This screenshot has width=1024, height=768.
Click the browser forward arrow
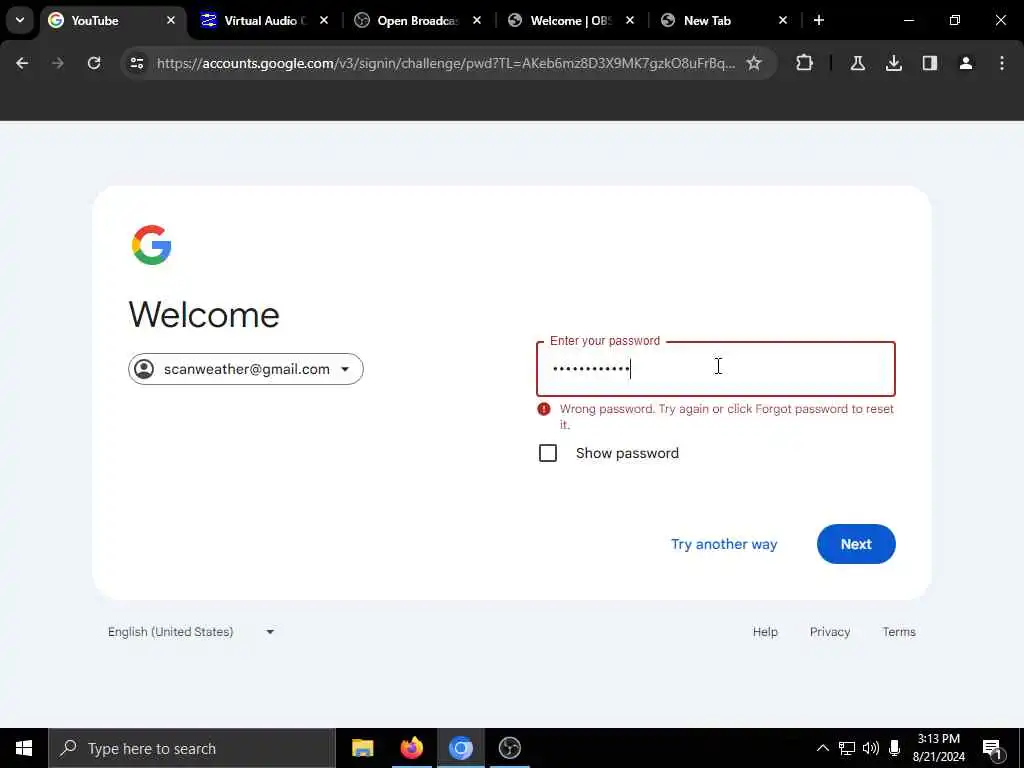point(57,63)
